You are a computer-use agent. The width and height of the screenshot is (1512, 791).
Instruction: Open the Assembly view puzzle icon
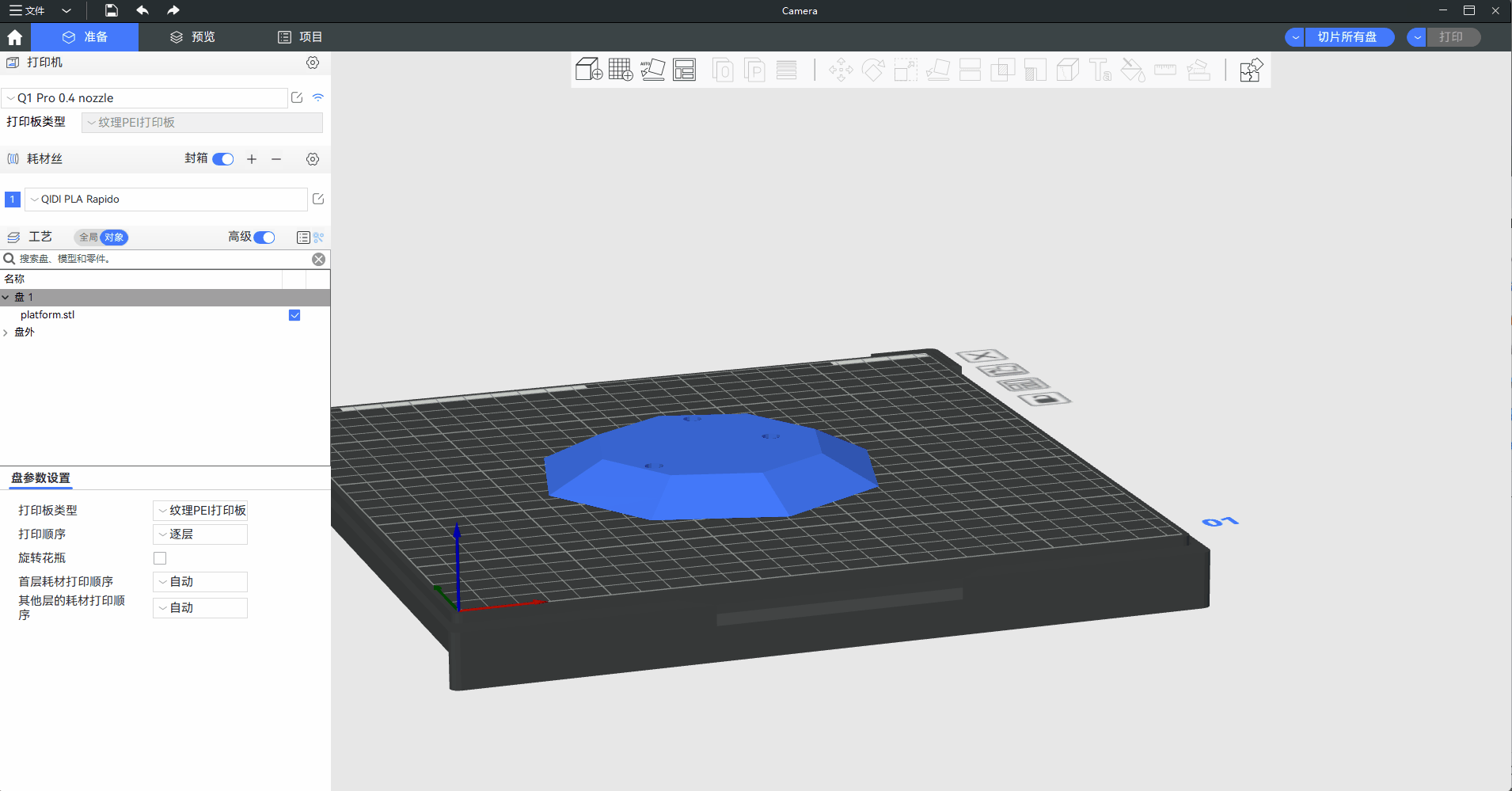point(1251,70)
